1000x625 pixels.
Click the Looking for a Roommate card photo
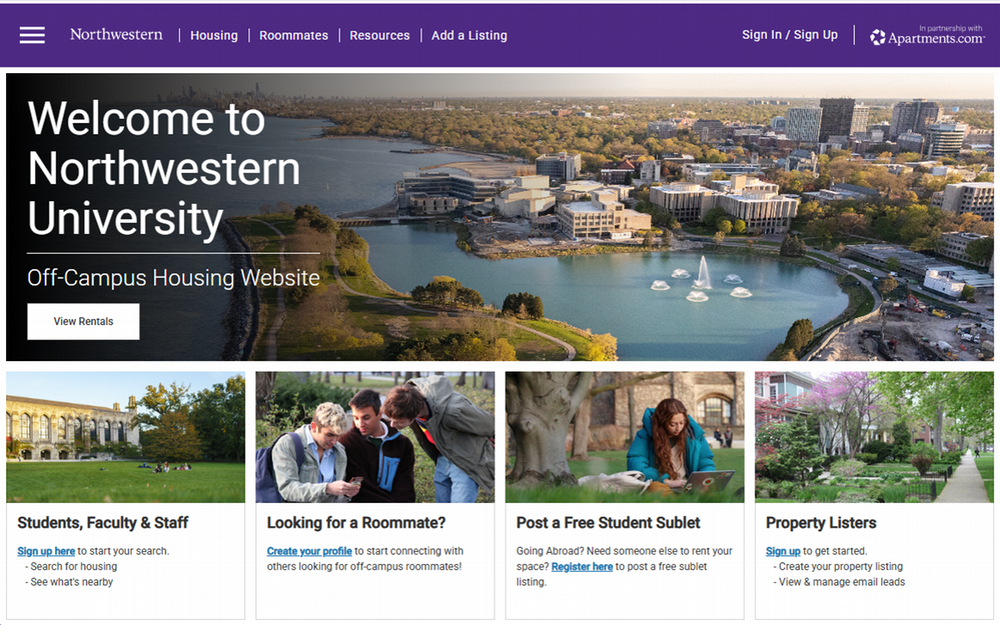coord(374,437)
